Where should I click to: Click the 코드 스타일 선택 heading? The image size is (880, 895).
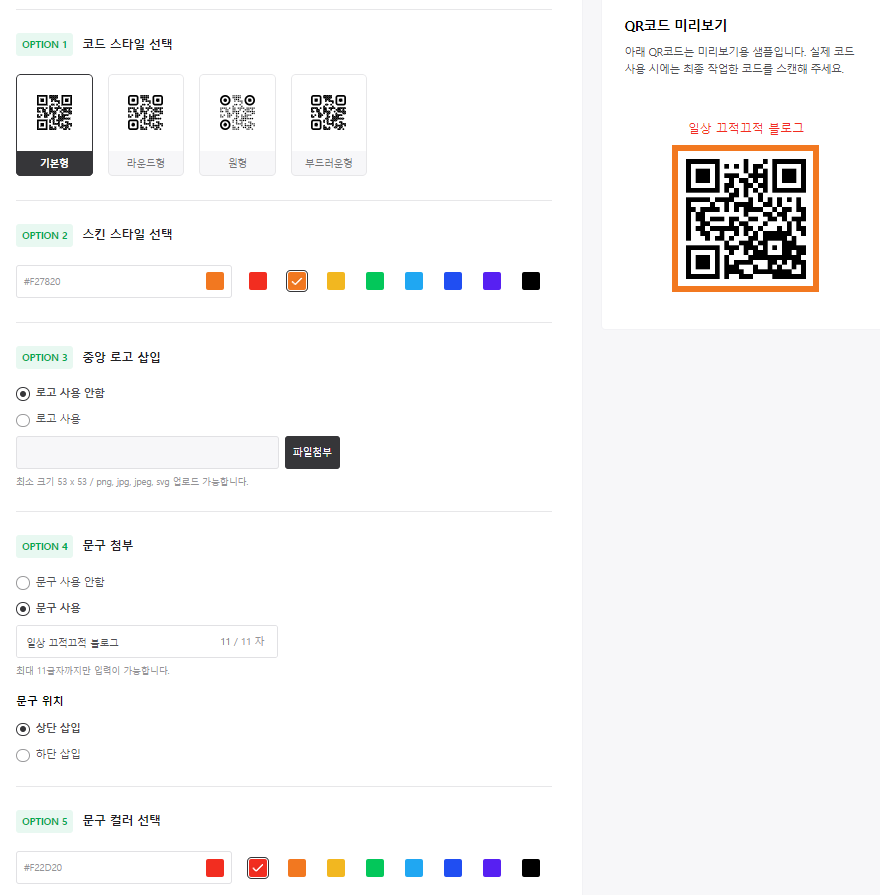tap(127, 44)
